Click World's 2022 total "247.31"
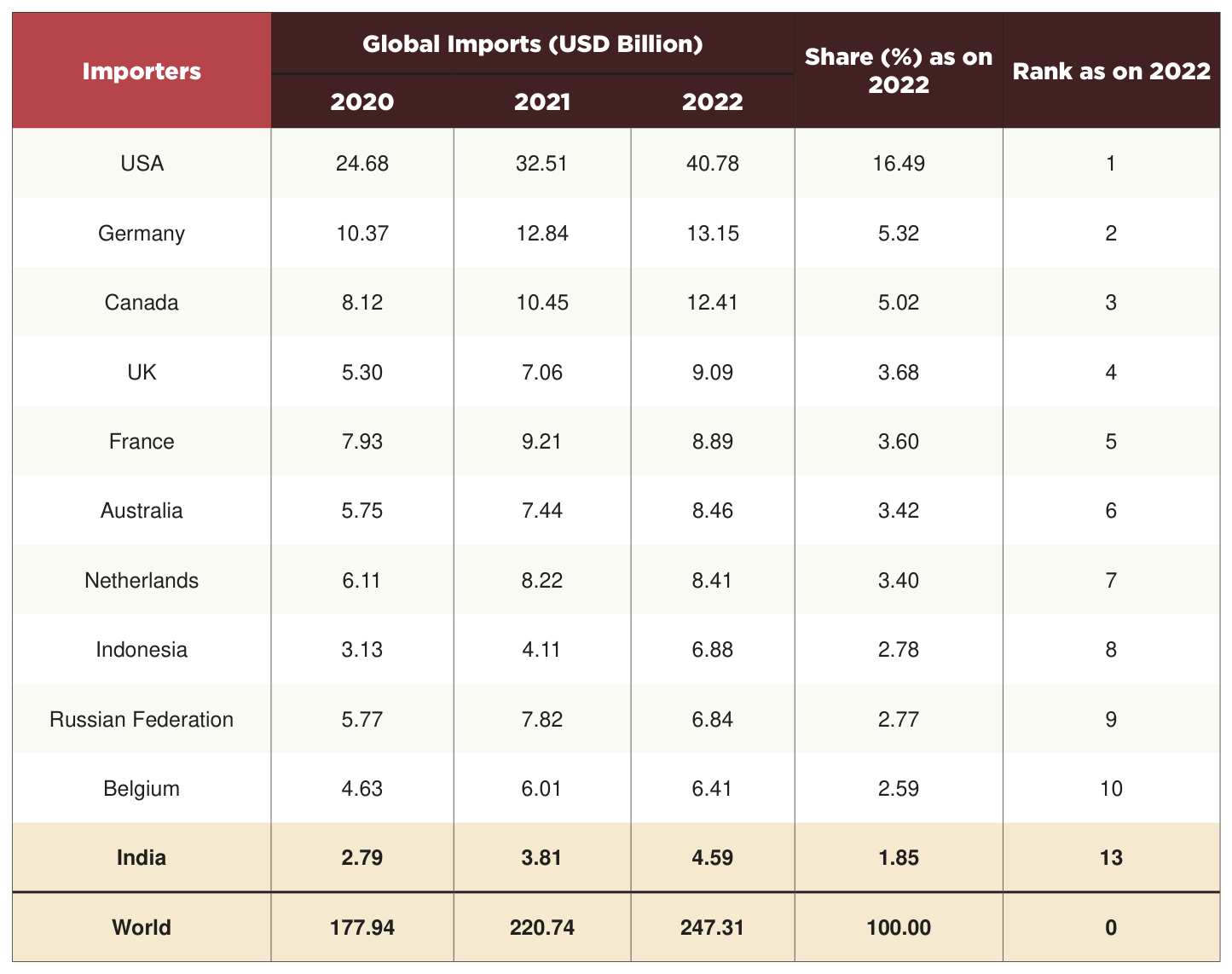 [713, 927]
